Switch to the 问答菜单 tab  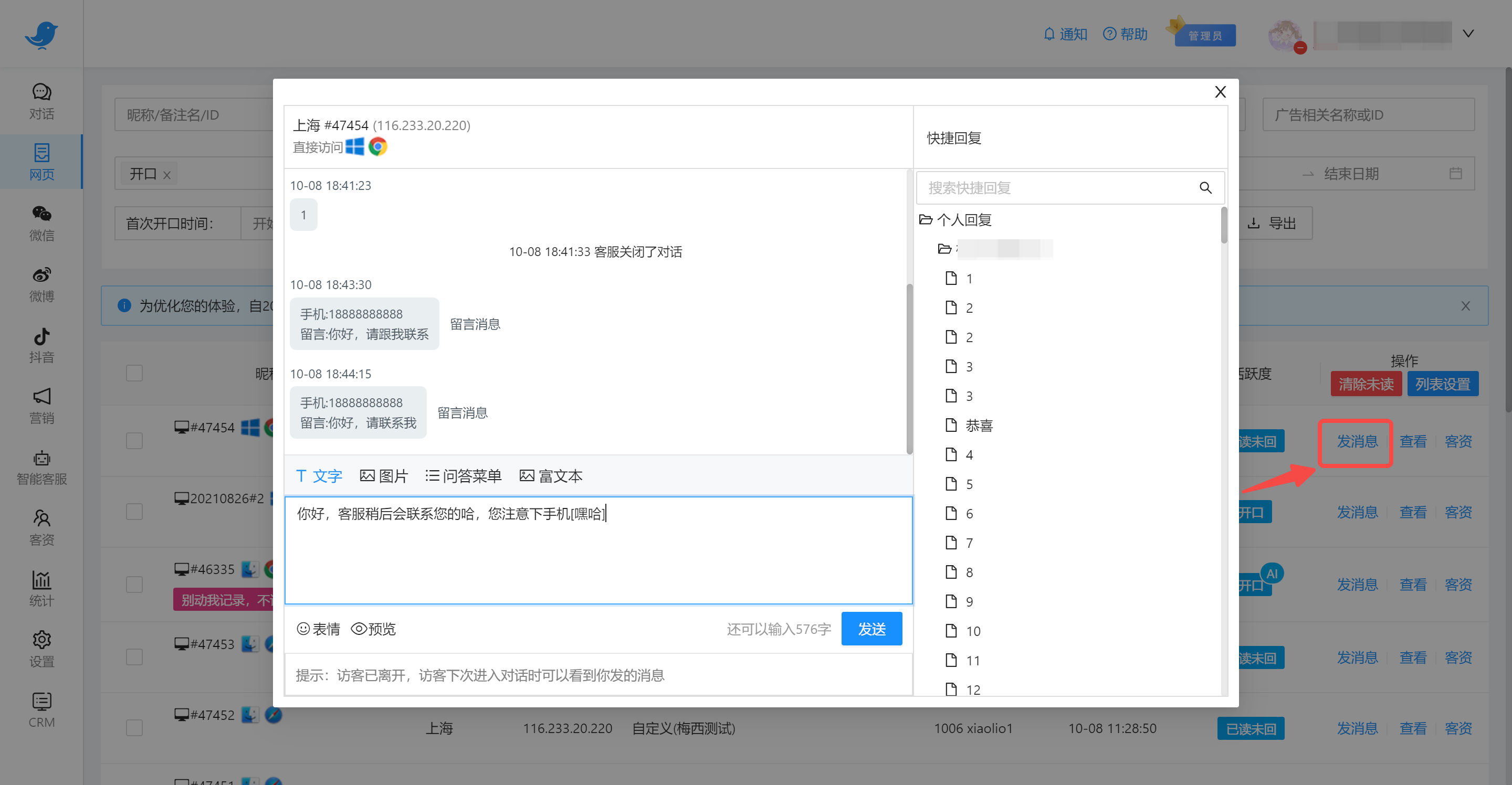tap(463, 476)
